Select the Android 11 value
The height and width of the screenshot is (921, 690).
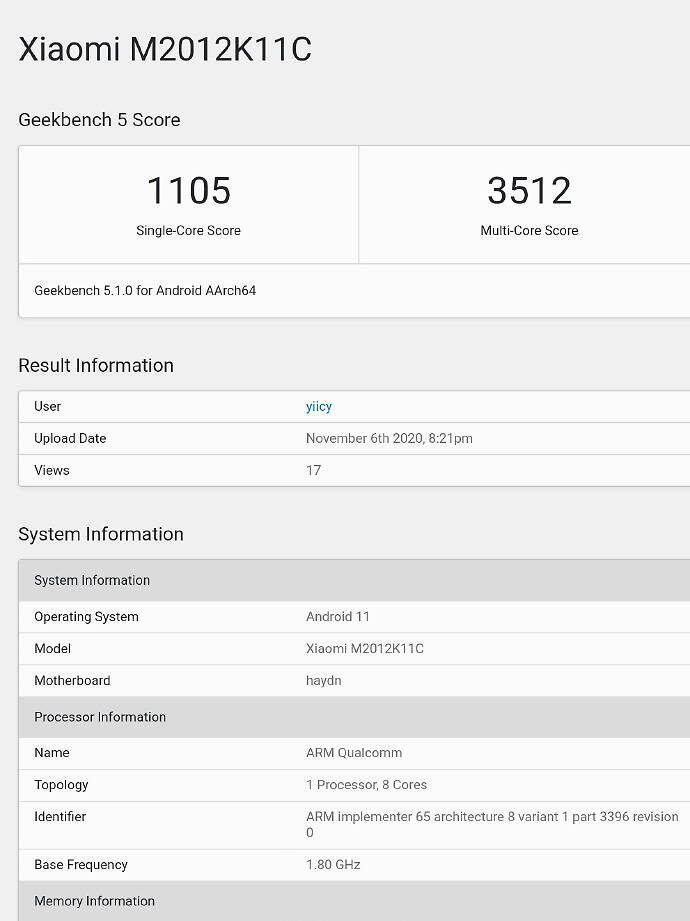[338, 617]
